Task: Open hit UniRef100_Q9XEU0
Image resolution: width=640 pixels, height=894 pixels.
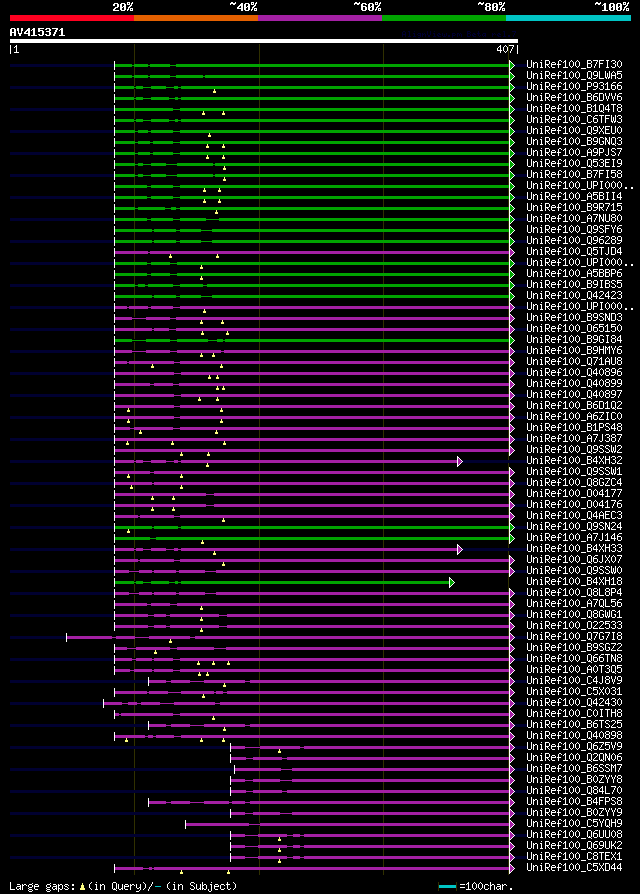Action: pyautogui.click(x=574, y=131)
